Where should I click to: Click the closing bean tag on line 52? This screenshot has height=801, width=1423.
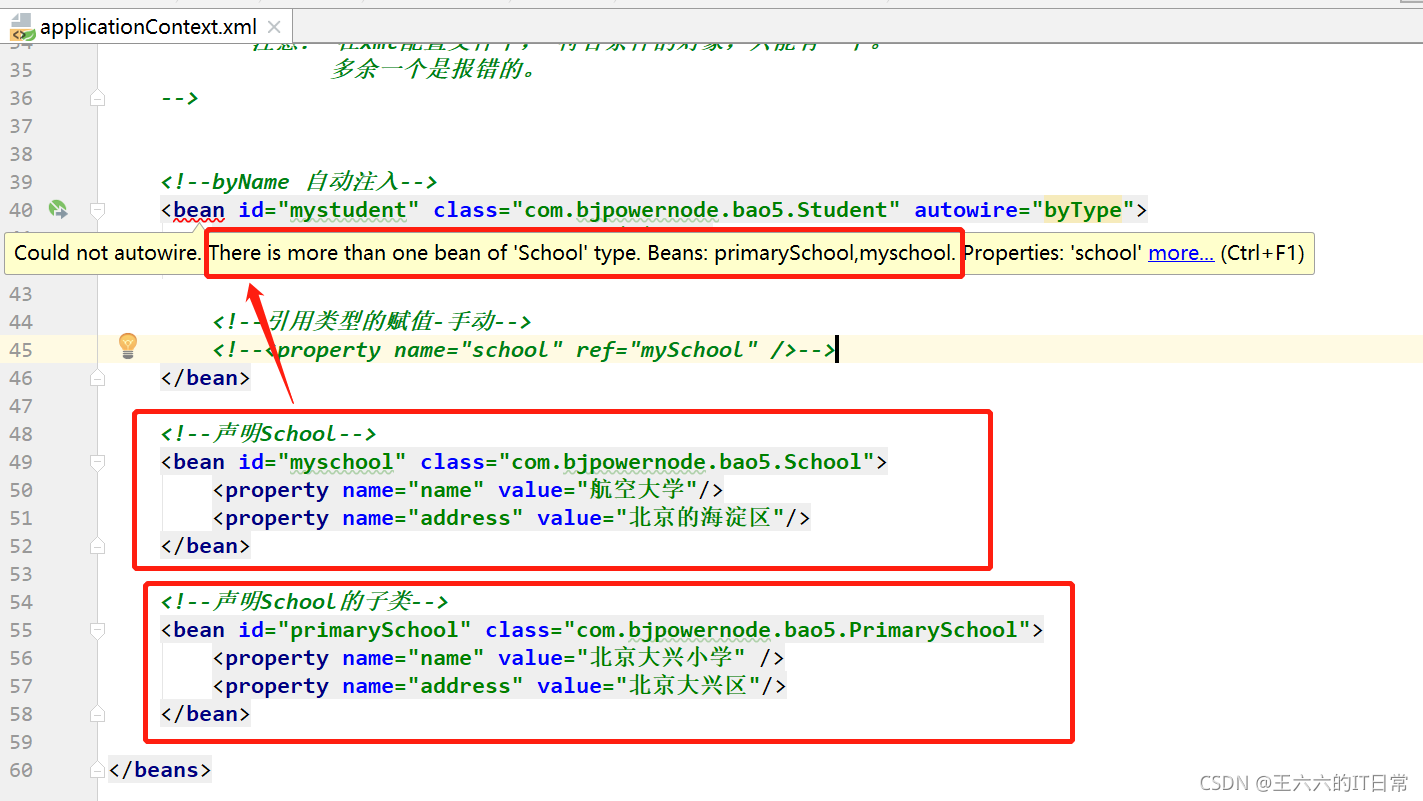pyautogui.click(x=205, y=546)
